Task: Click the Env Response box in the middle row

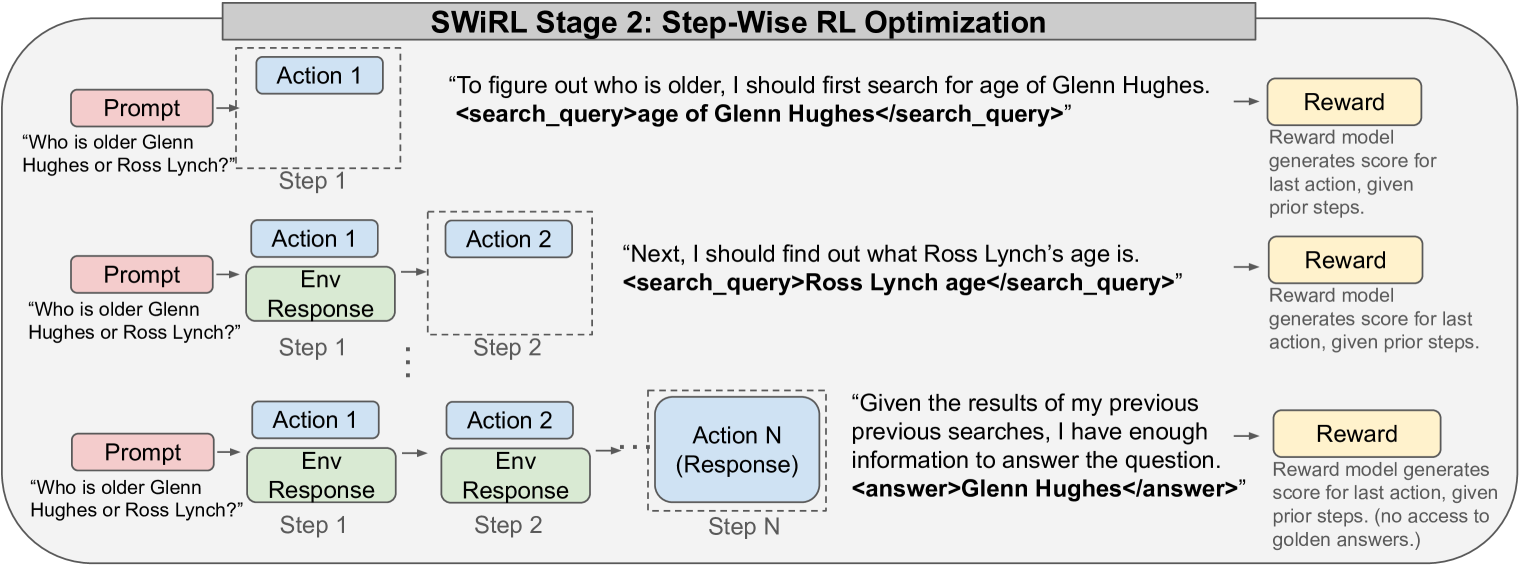Action: [320, 293]
